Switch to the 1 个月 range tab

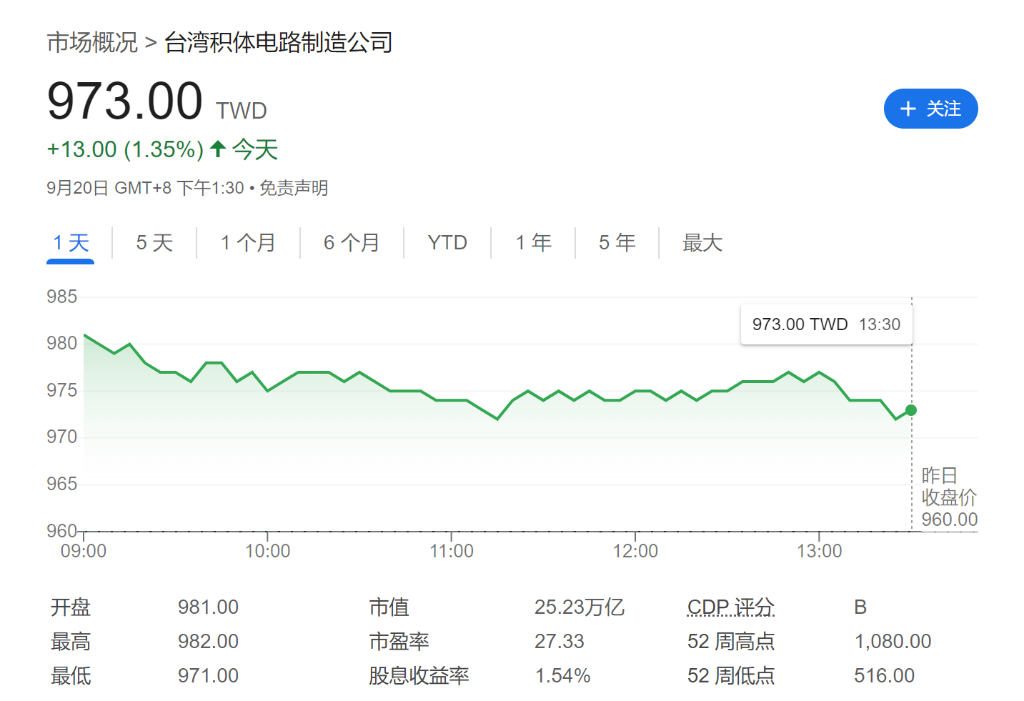point(248,243)
